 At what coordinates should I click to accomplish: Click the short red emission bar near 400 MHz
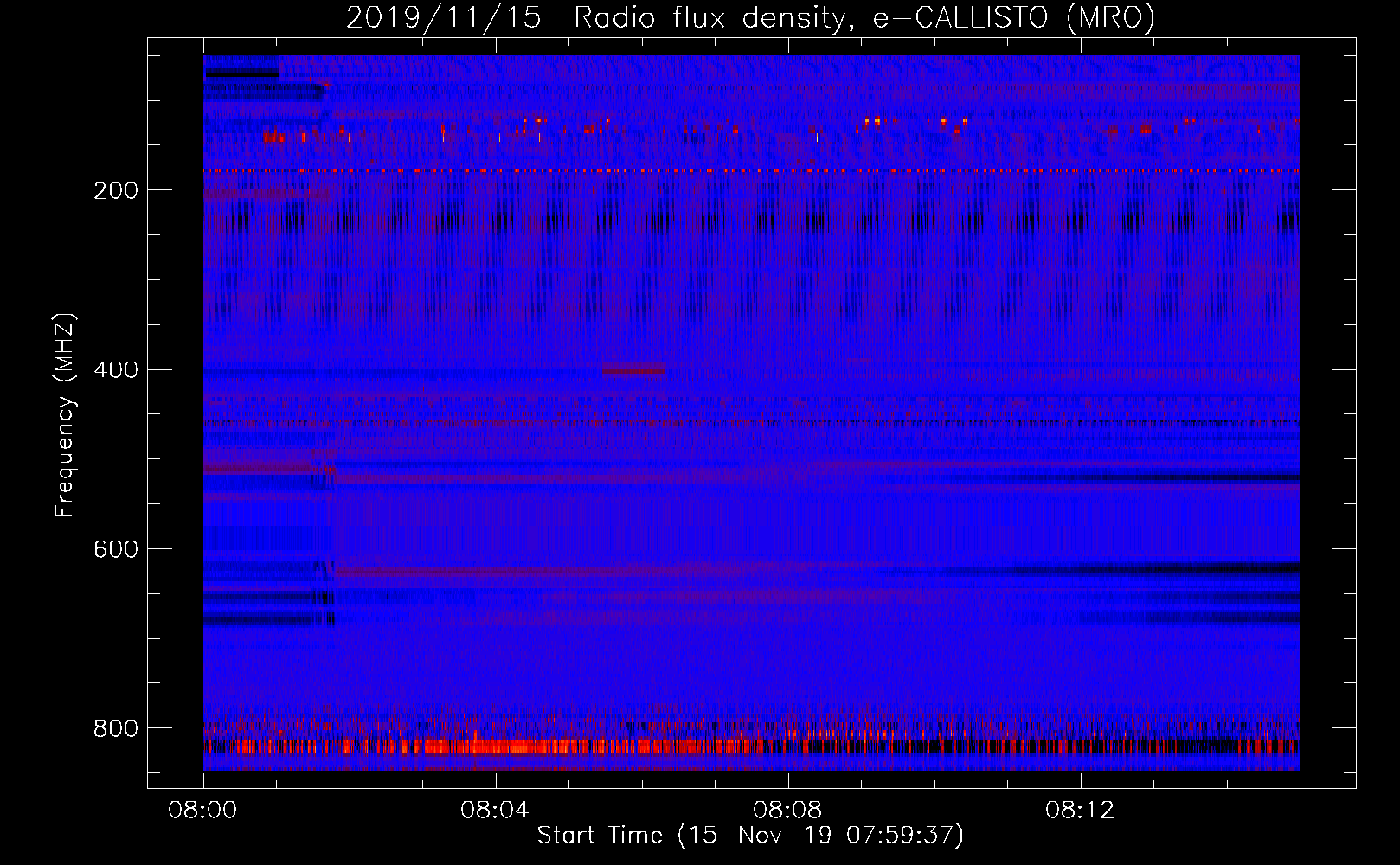pos(634,370)
